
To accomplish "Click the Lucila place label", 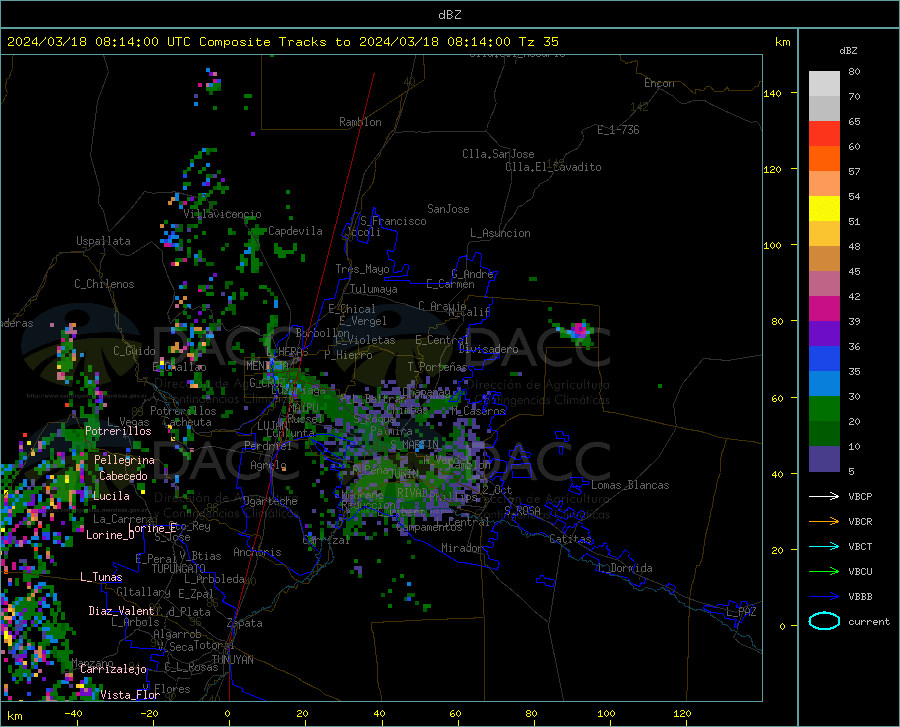I will 111,496.
